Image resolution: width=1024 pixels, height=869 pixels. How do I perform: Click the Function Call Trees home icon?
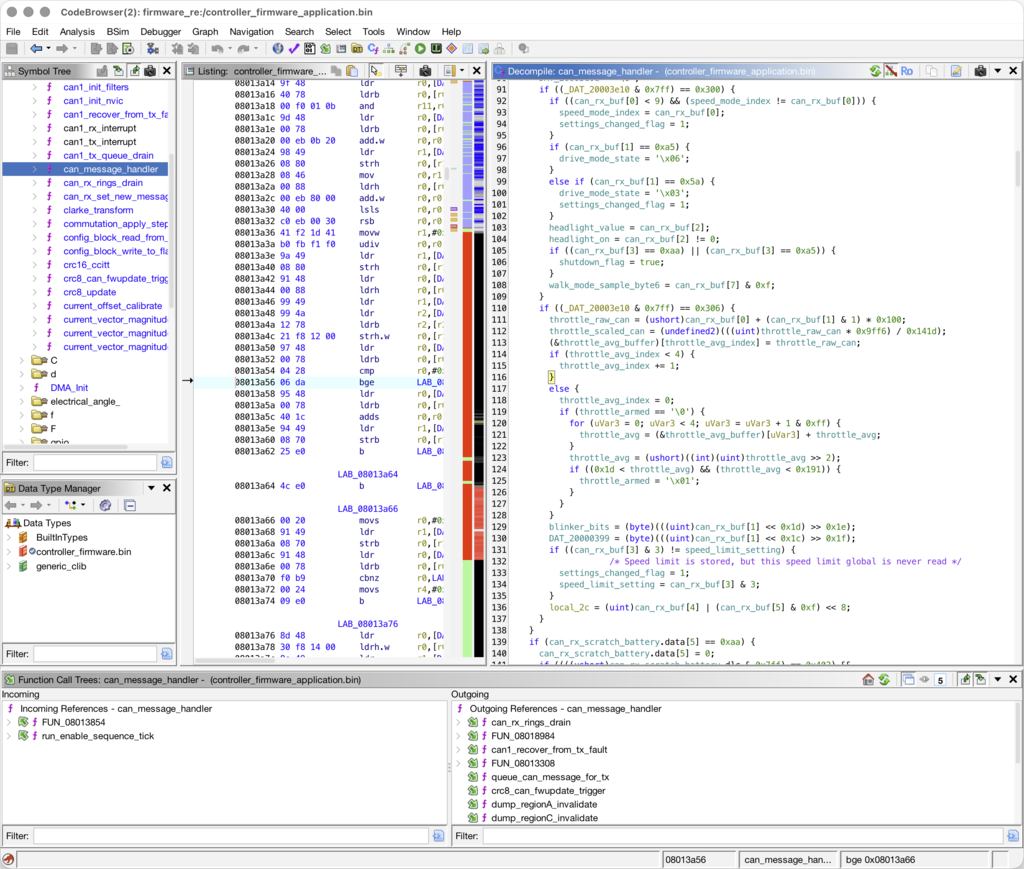coord(868,680)
